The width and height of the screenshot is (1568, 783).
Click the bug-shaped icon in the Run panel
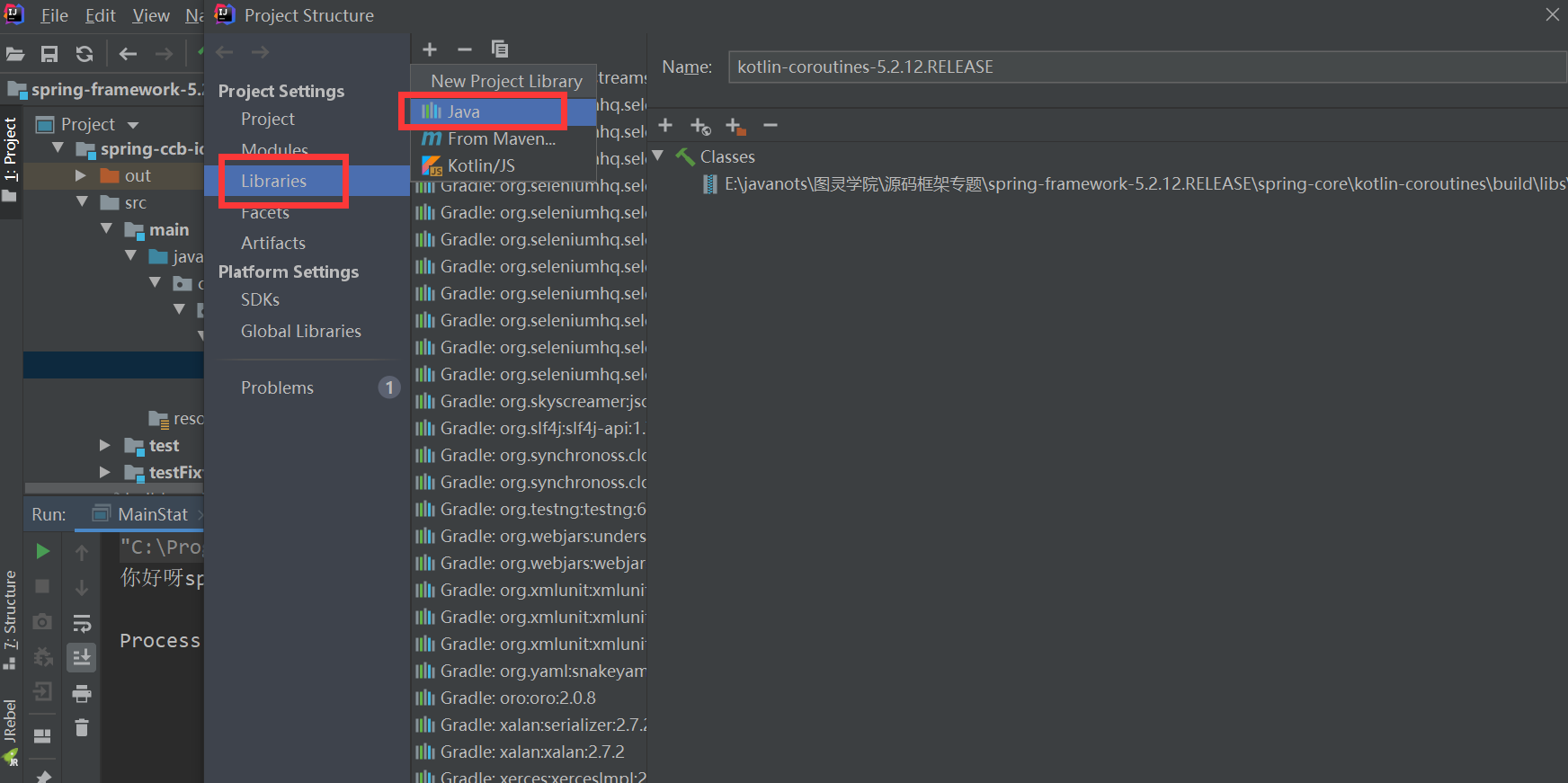click(x=42, y=657)
